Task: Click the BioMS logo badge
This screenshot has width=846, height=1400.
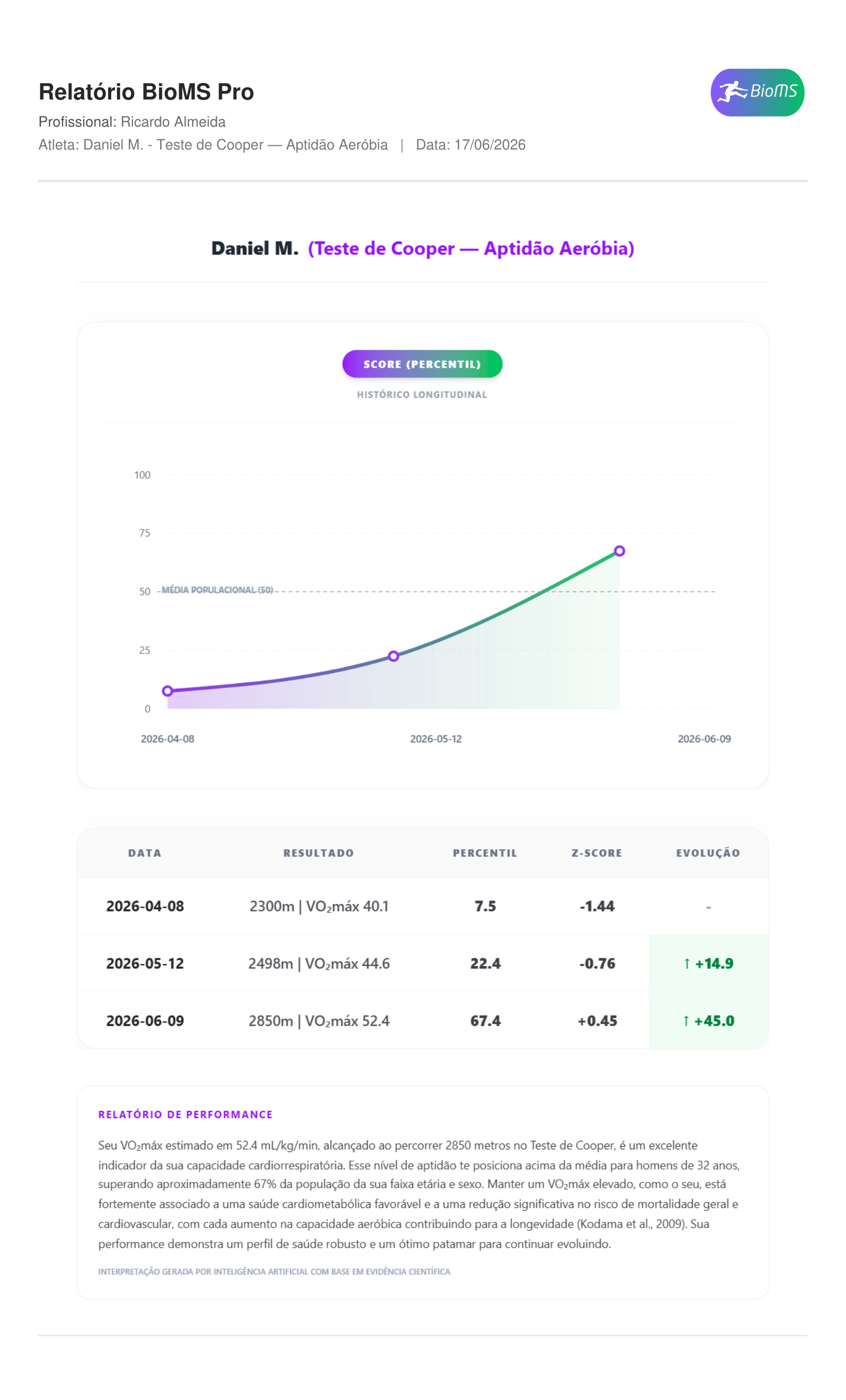Action: coord(757,93)
